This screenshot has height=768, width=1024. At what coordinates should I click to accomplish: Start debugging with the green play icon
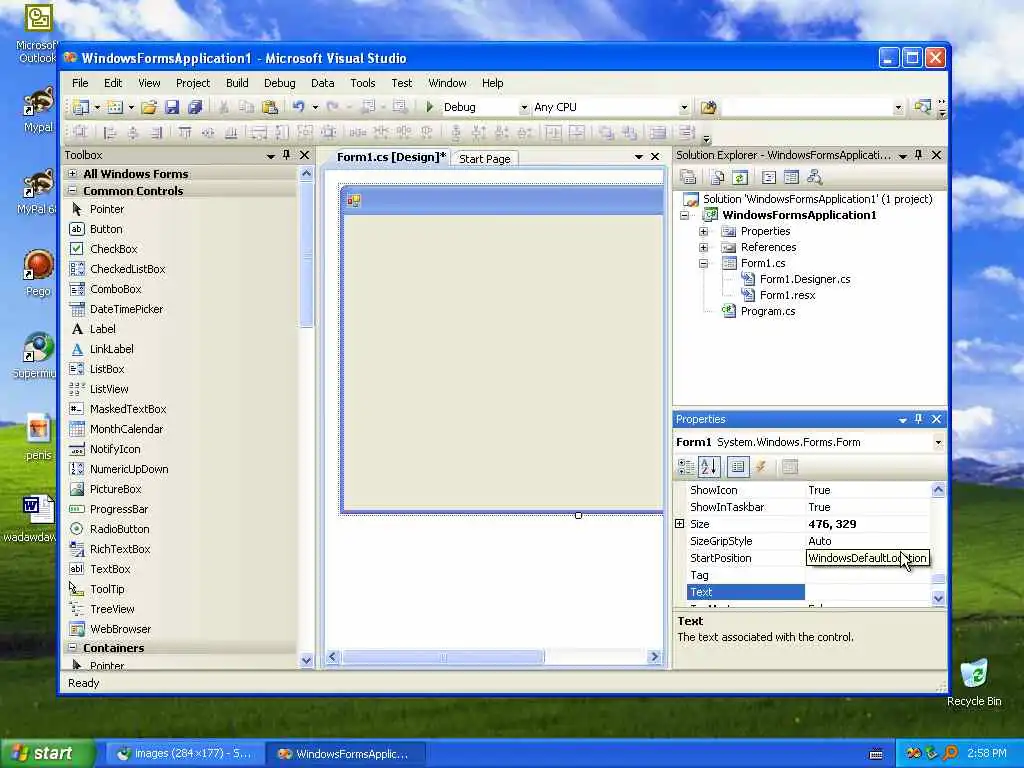tap(430, 107)
